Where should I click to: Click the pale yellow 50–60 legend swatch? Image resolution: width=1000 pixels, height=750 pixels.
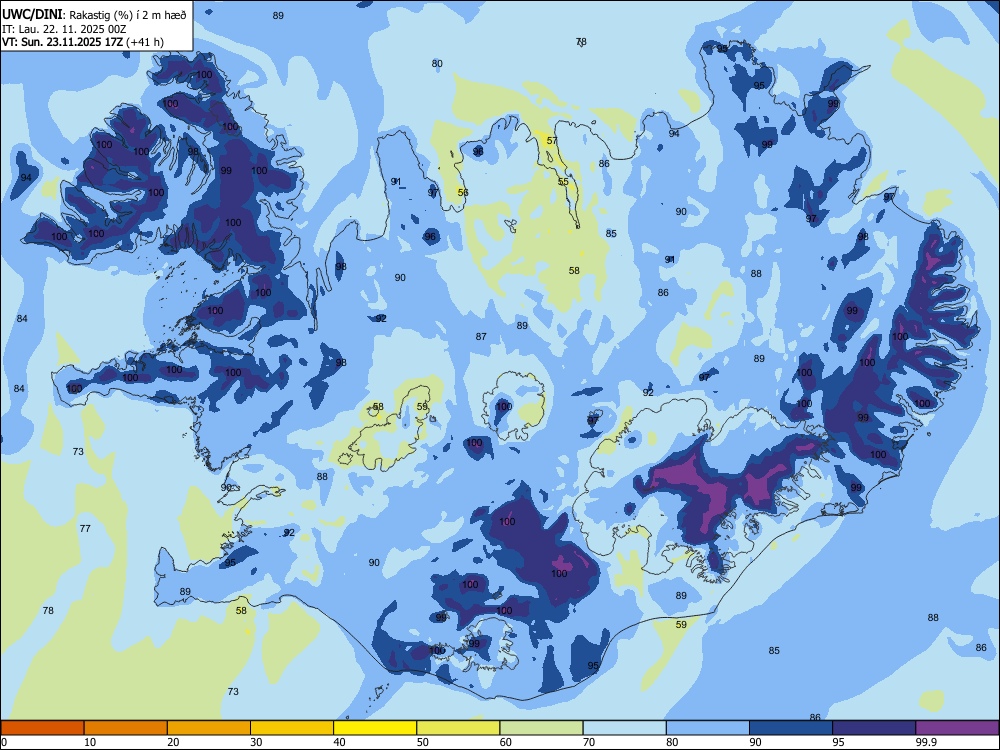coord(458,728)
